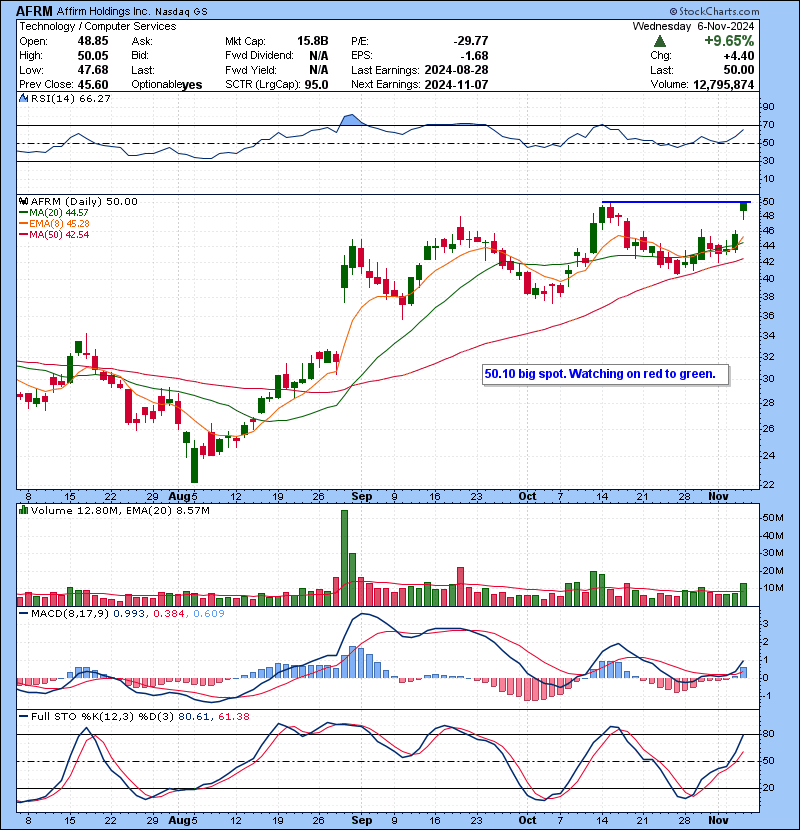Click the Affirm Holdings Inc. company name
The image size is (800, 830).
(x=104, y=11)
